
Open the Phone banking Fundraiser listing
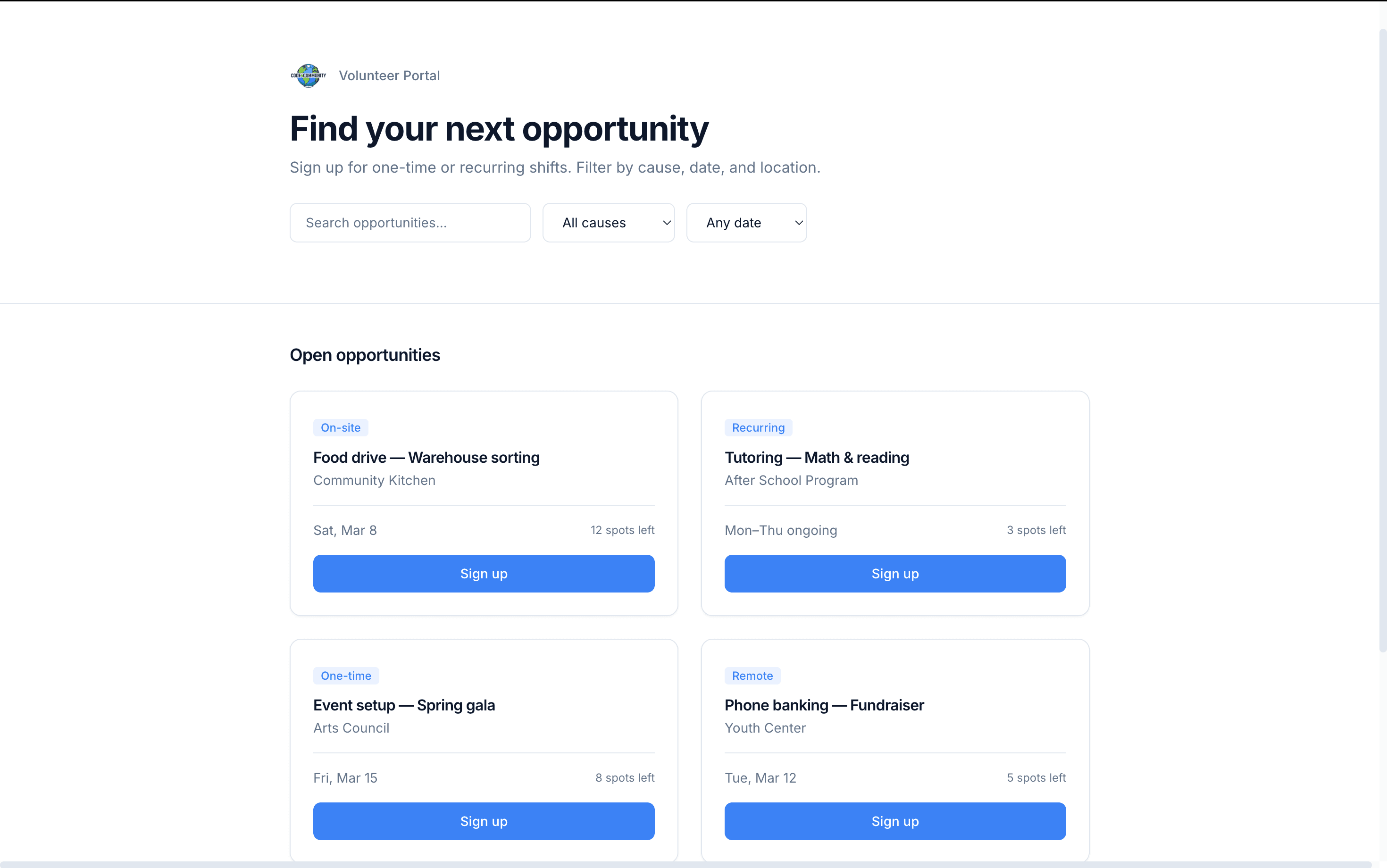coord(824,705)
